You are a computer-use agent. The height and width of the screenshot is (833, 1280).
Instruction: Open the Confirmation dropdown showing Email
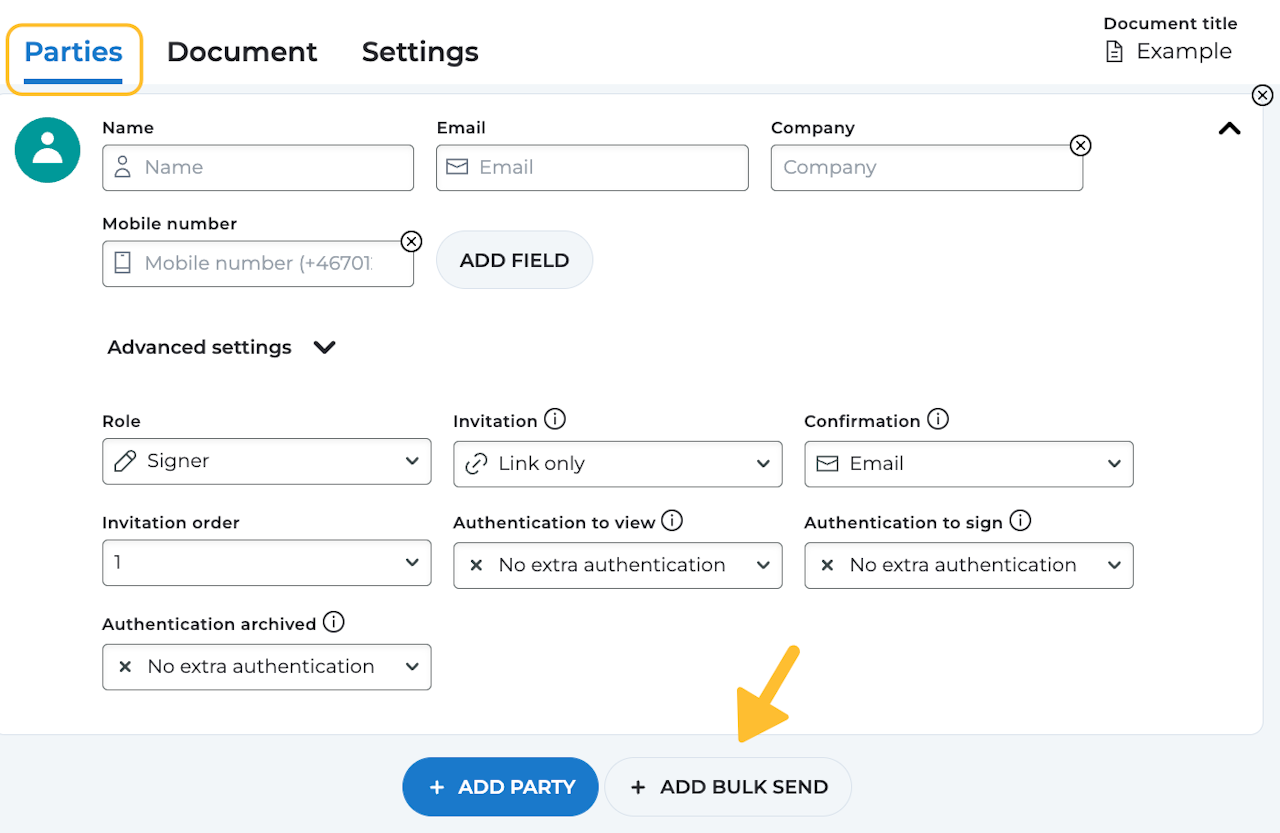(x=968, y=464)
